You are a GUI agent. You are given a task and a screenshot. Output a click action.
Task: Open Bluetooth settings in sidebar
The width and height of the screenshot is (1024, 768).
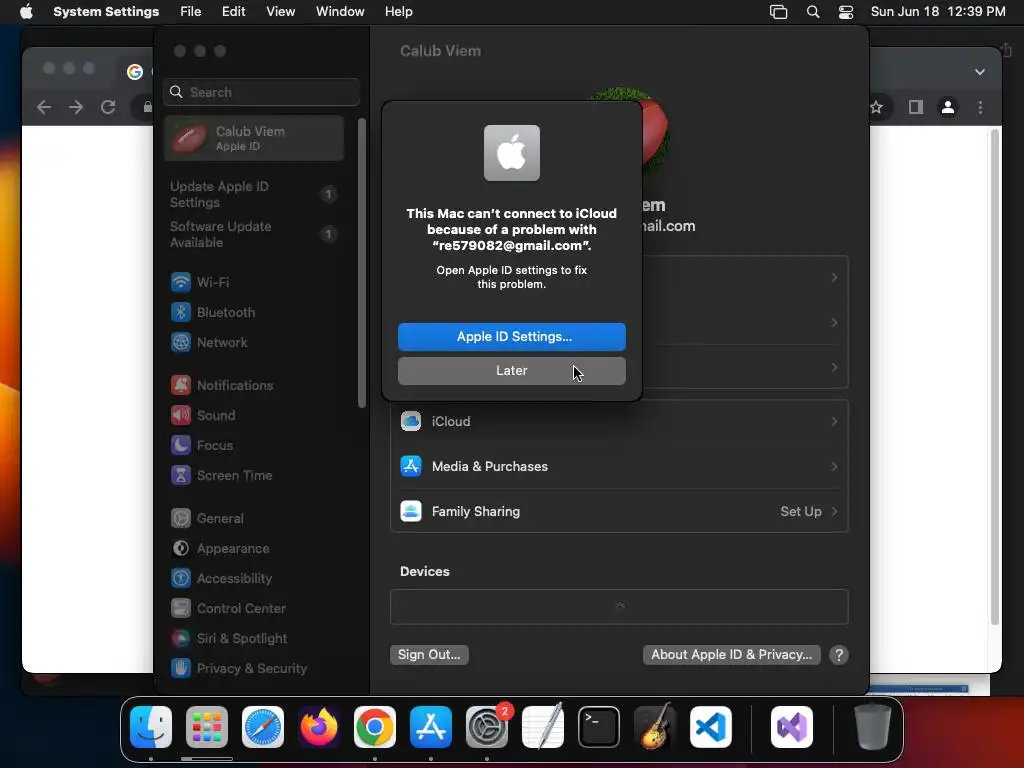pyautogui.click(x=213, y=312)
